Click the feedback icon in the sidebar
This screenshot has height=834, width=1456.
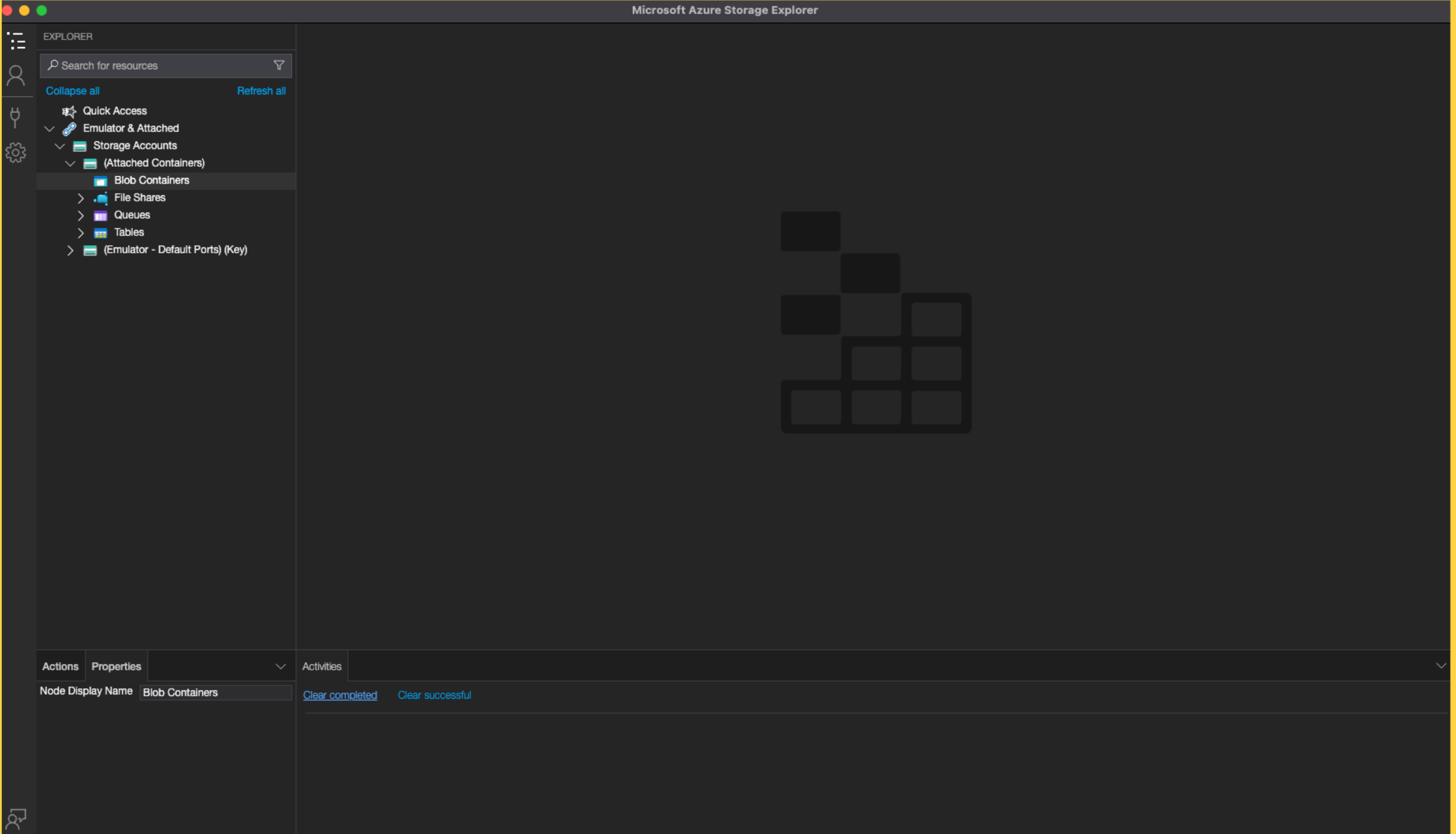coord(16,819)
